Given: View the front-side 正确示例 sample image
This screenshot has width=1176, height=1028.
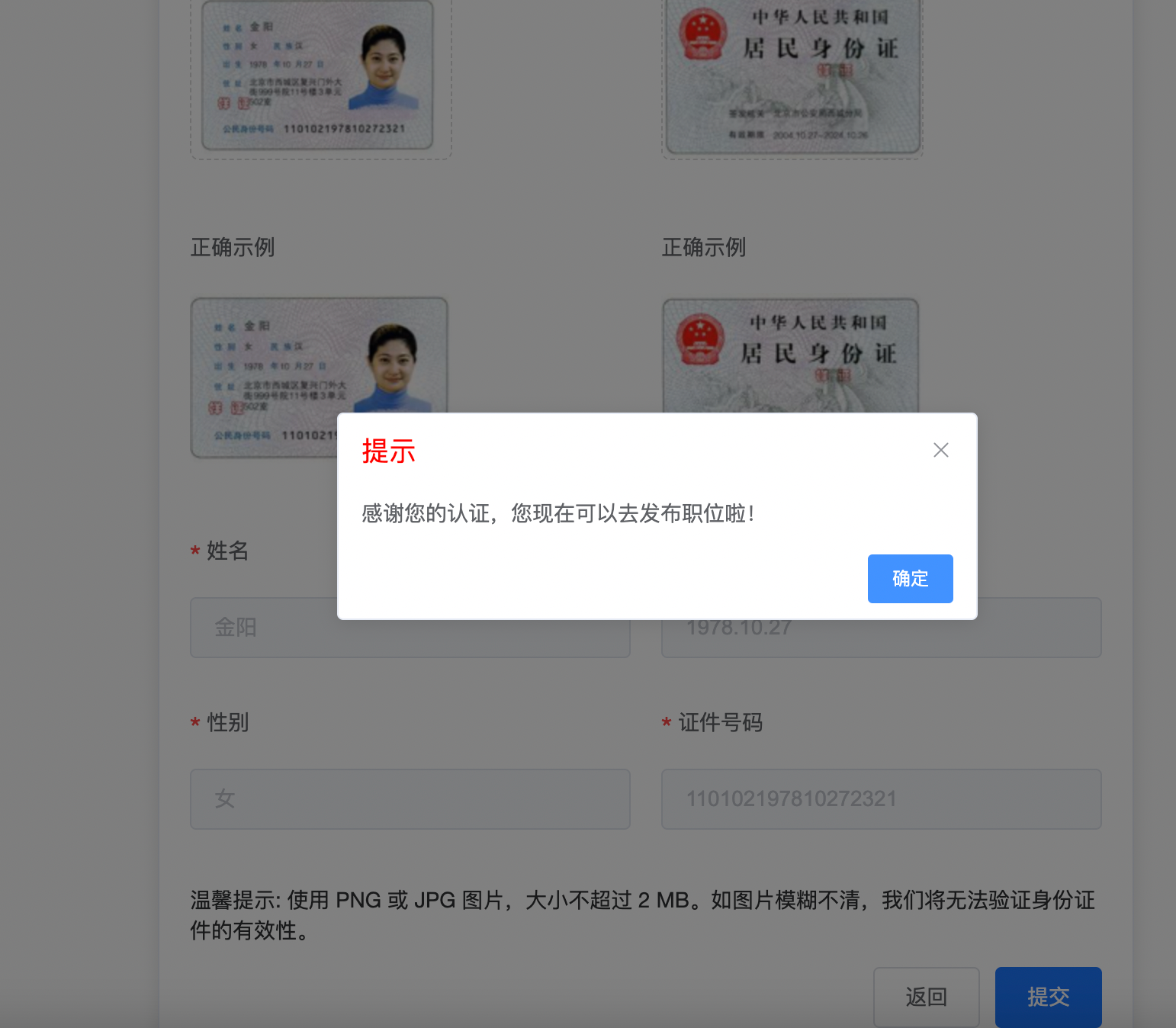Looking at the screenshot, I should pyautogui.click(x=319, y=377).
